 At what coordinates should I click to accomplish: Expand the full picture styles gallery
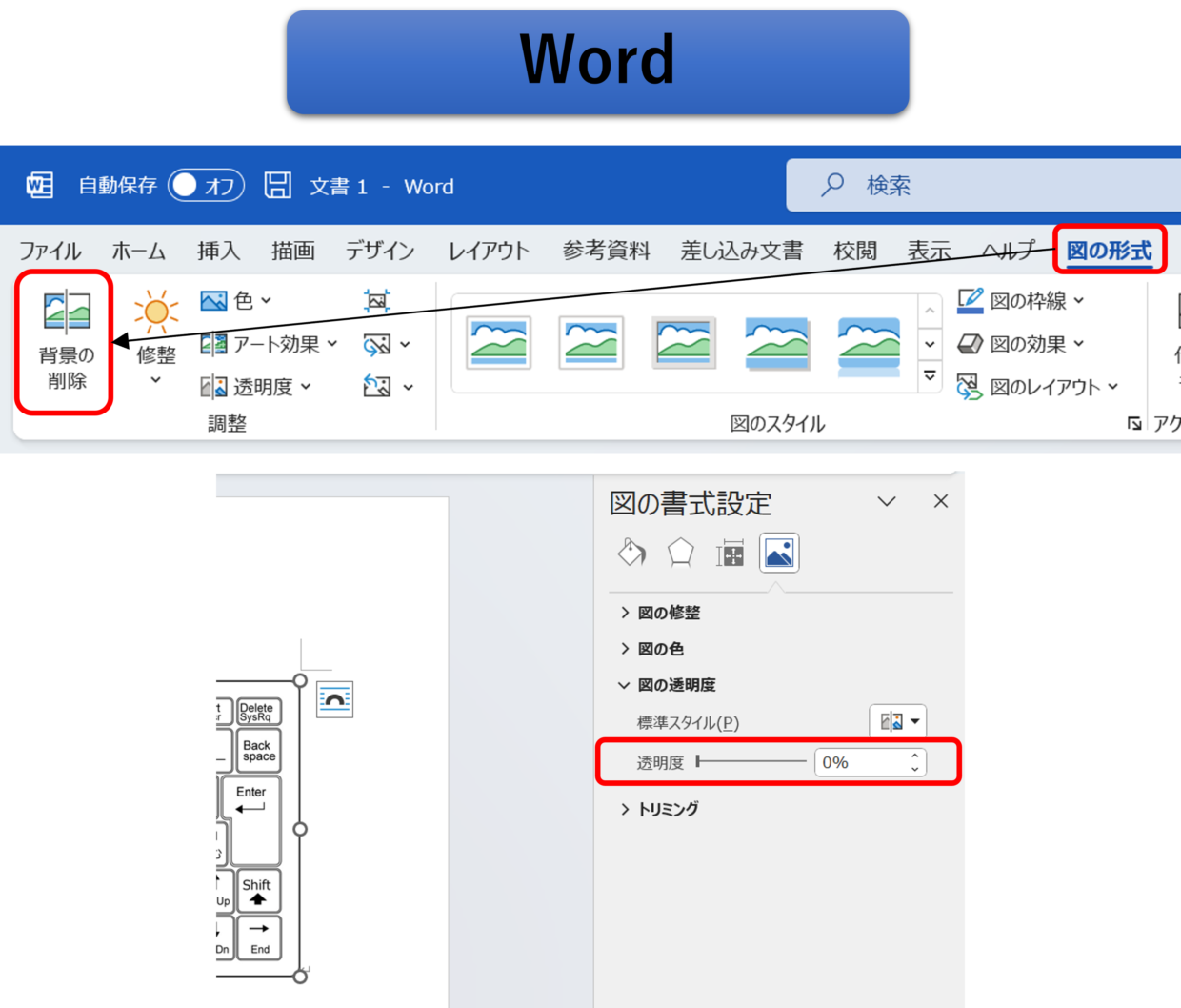pos(930,376)
